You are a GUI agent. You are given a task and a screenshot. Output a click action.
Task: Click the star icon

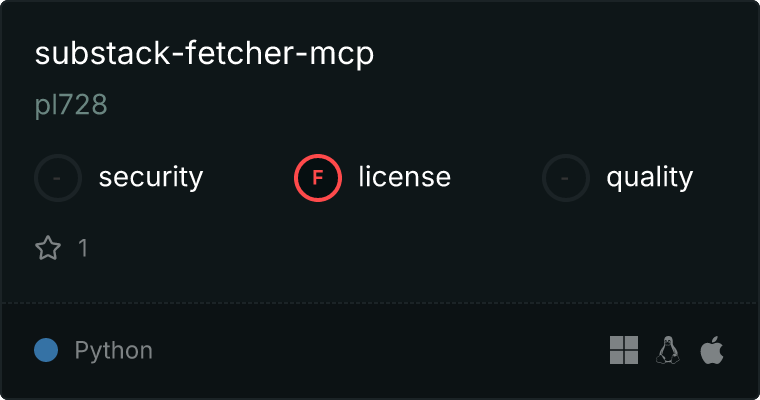[48, 248]
